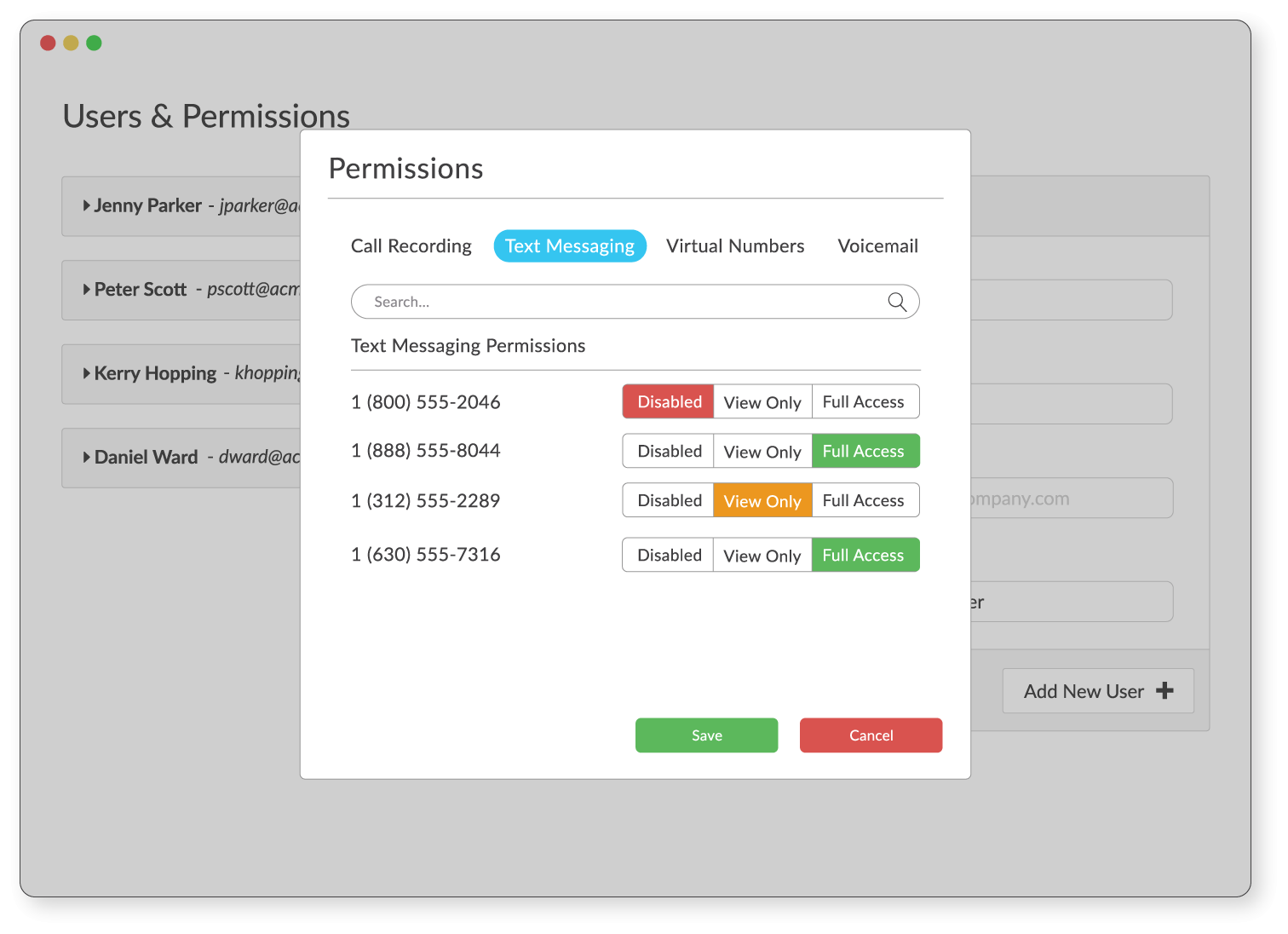Expand Peter Scott's user details
The width and height of the screenshot is (1288, 934).
click(x=86, y=289)
